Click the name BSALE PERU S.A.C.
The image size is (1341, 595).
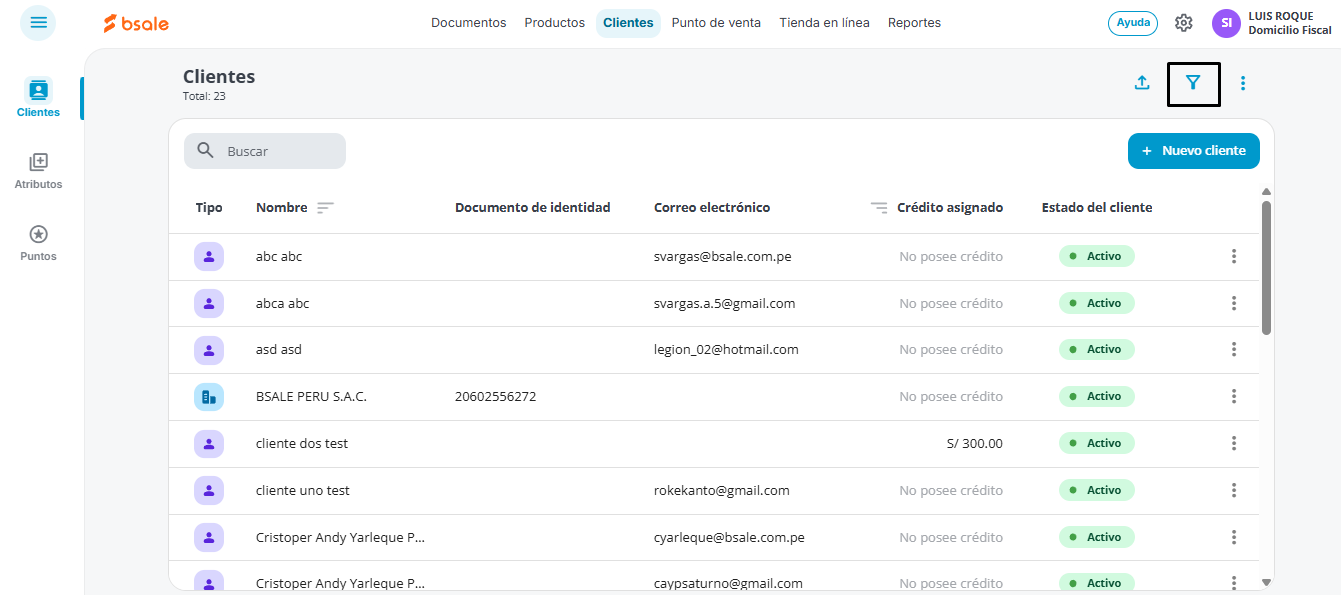coord(311,397)
